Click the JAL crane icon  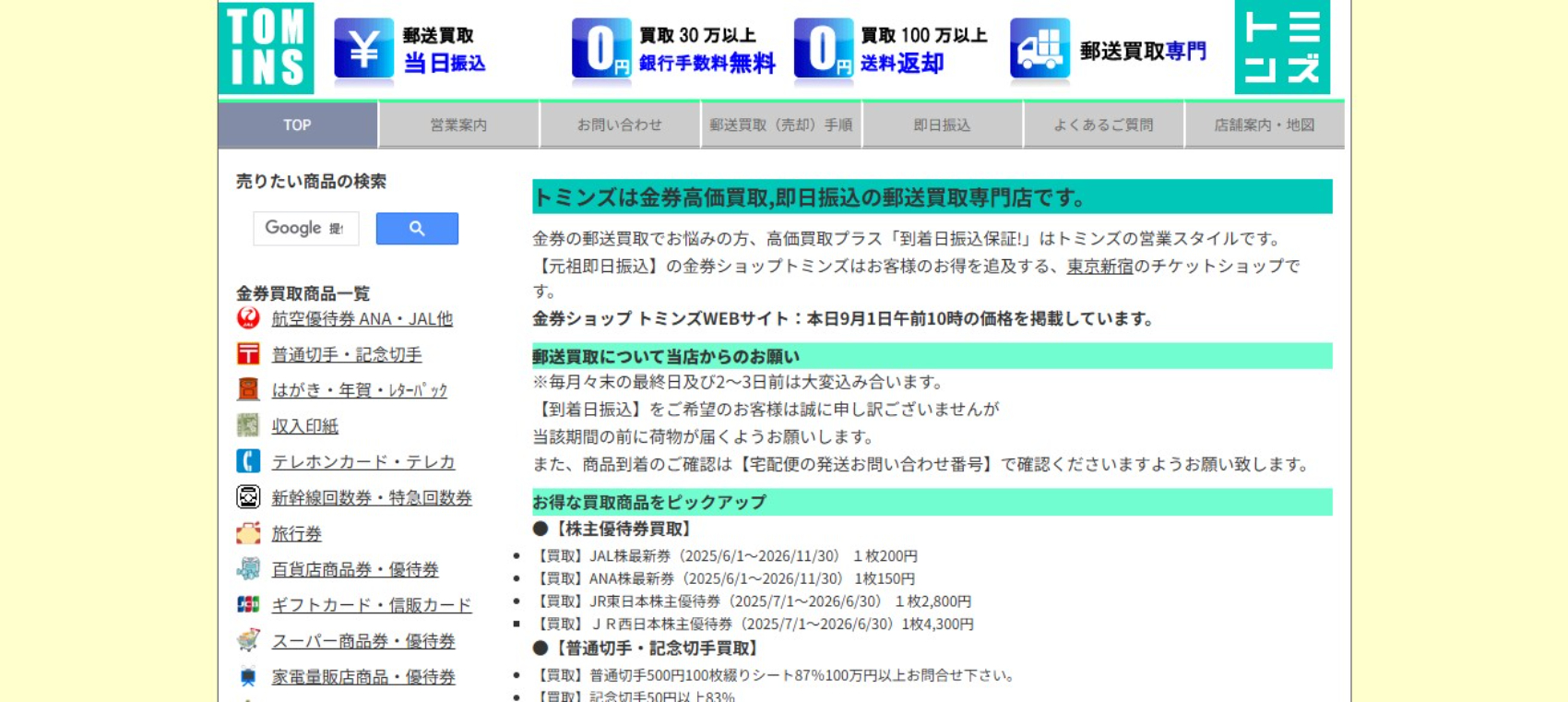click(248, 318)
